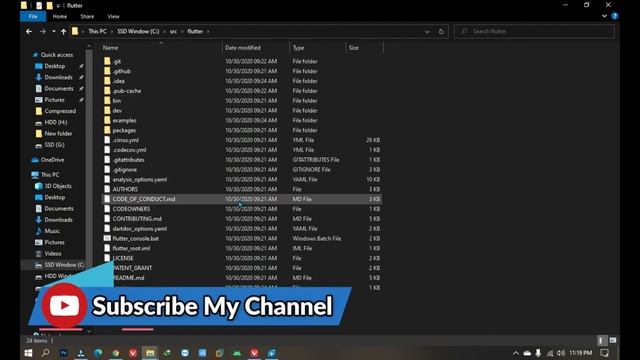Select the bin folder
The image size is (640, 360).
117,100
